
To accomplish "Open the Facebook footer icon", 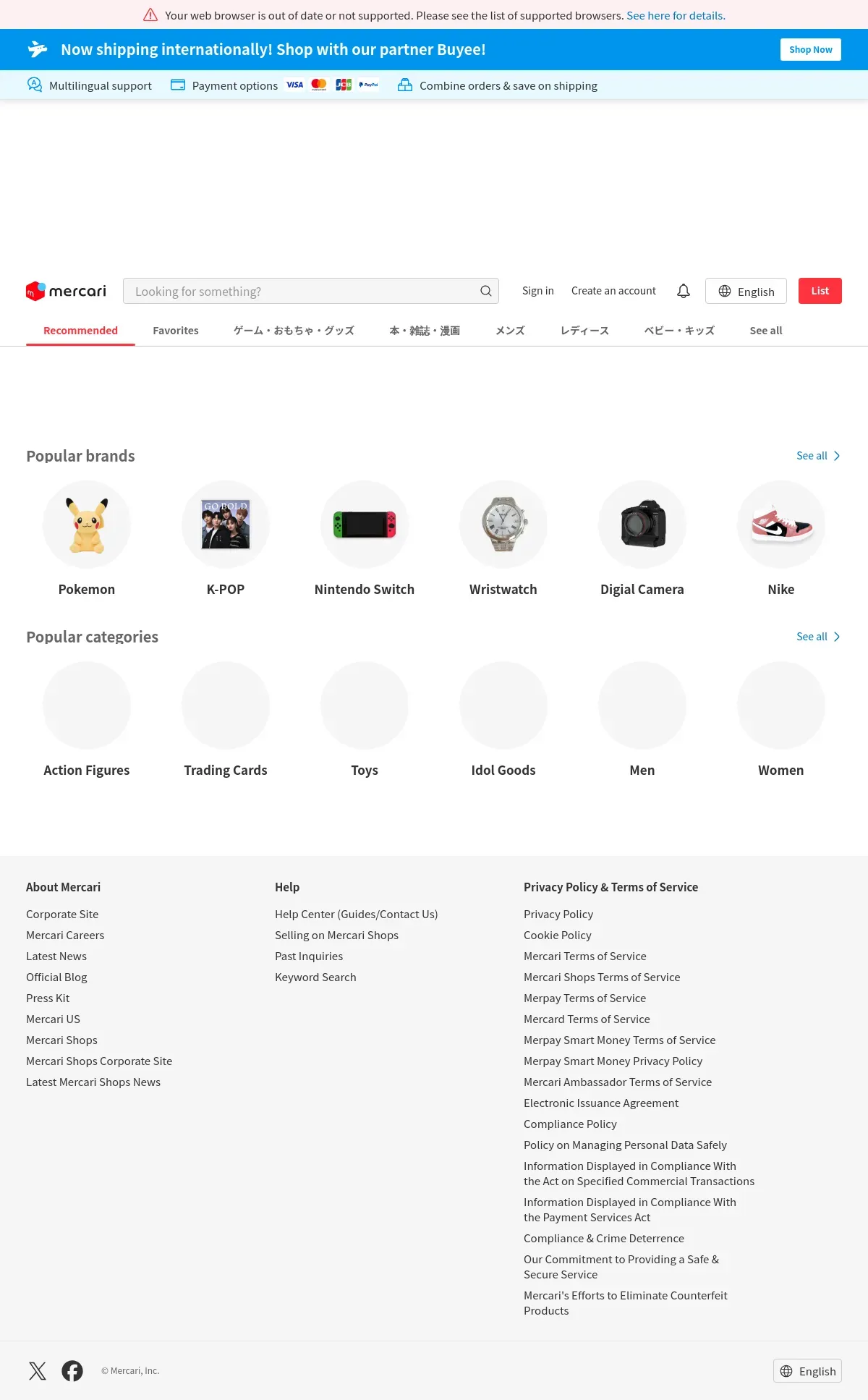I will click(x=72, y=1371).
